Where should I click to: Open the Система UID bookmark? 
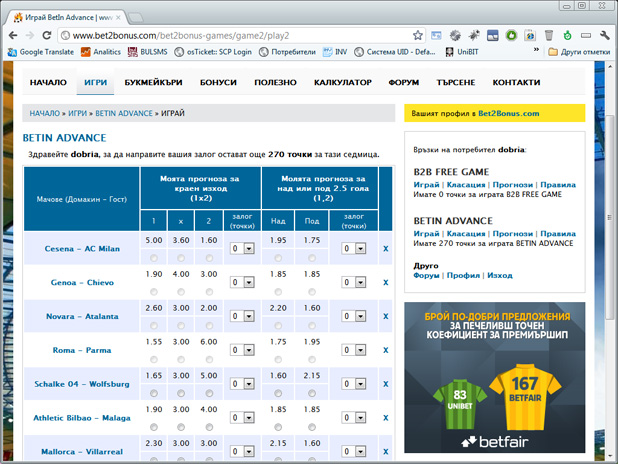tap(395, 52)
